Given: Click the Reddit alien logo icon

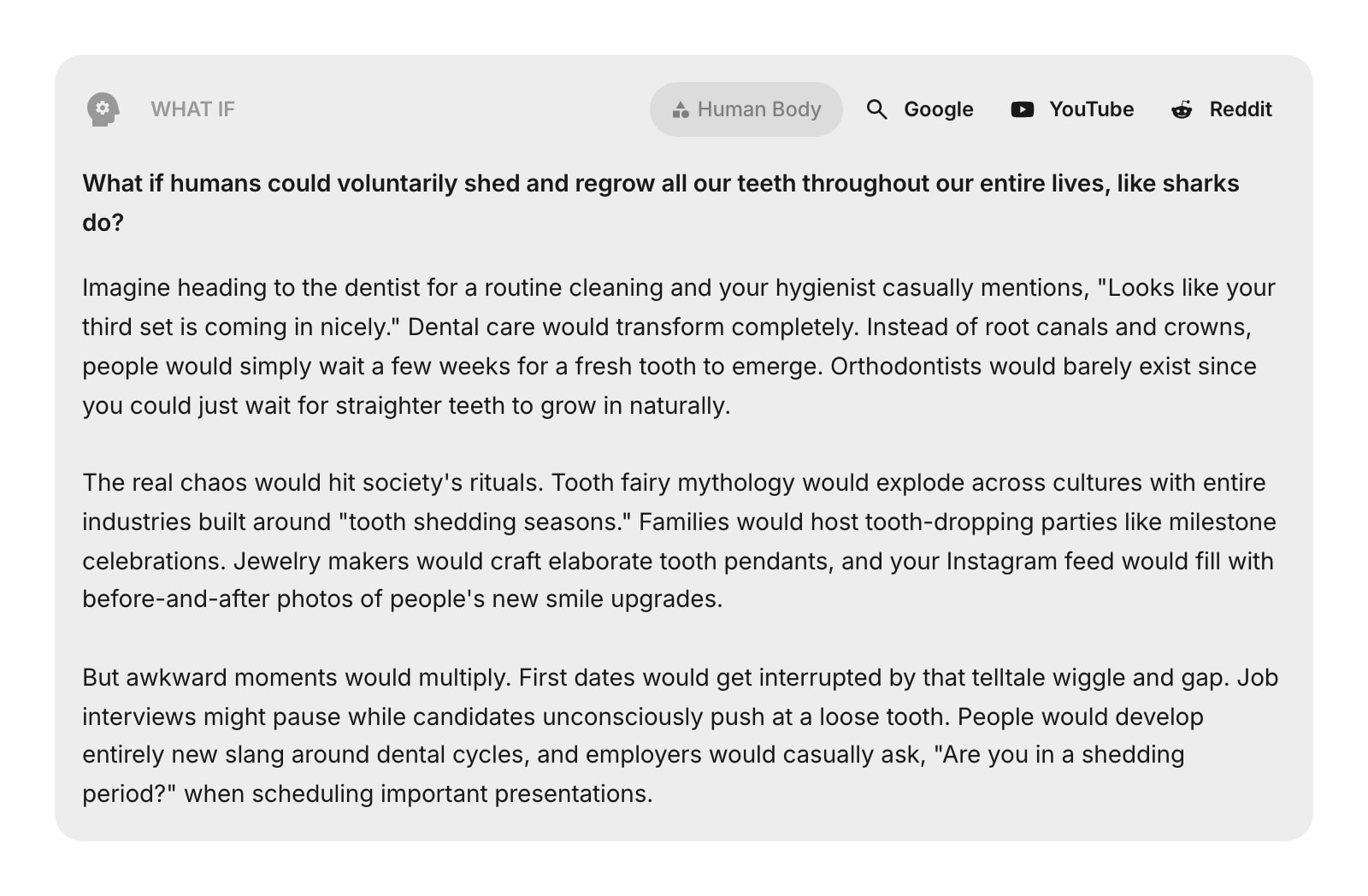Looking at the screenshot, I should pos(1182,109).
